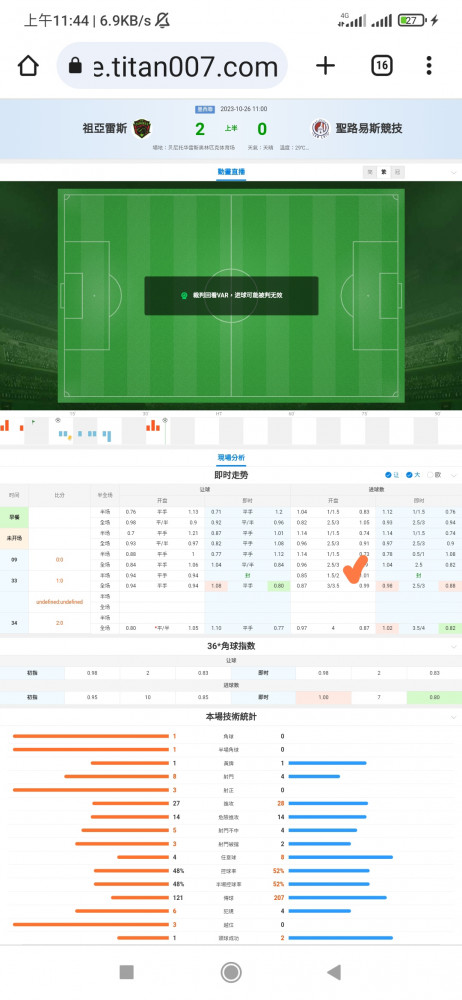
Task: Tap the Android recent apps square
Action: coord(126,972)
